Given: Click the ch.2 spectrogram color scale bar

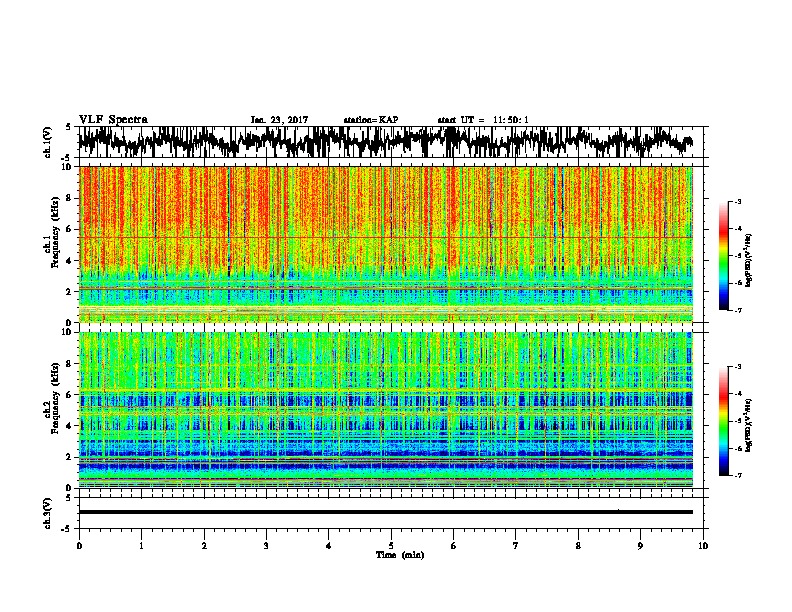Looking at the screenshot, I should (723, 421).
